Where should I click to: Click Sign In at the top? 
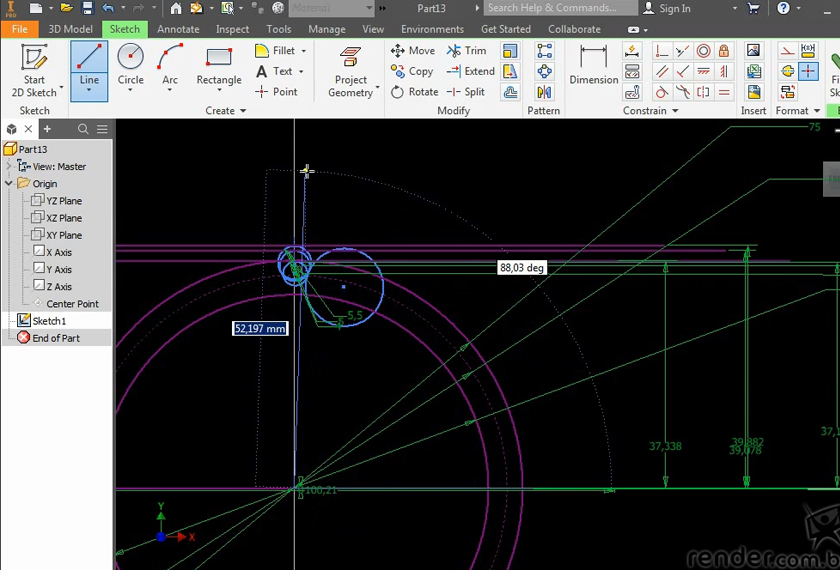pos(674,9)
